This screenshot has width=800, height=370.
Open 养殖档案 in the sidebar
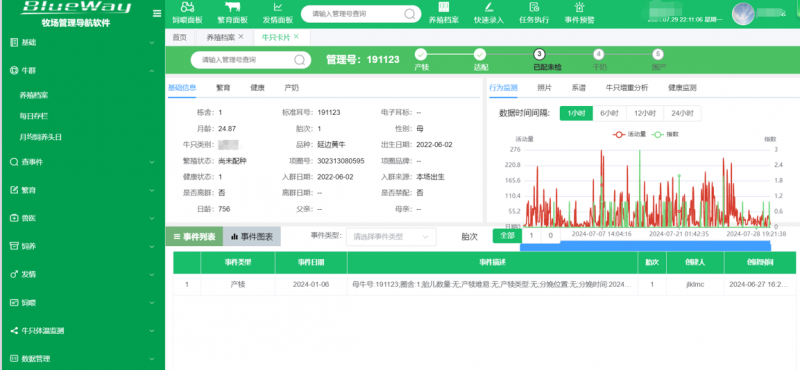coord(34,95)
